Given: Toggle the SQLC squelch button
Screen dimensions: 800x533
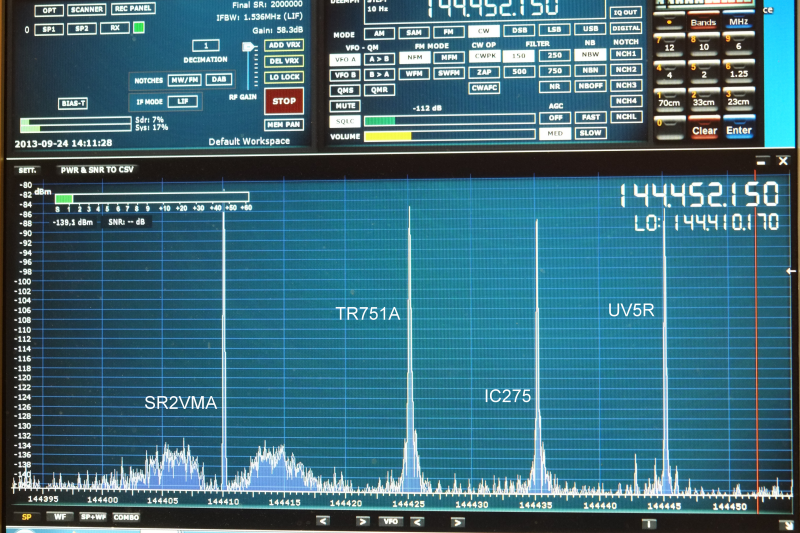Looking at the screenshot, I should pos(345,121).
